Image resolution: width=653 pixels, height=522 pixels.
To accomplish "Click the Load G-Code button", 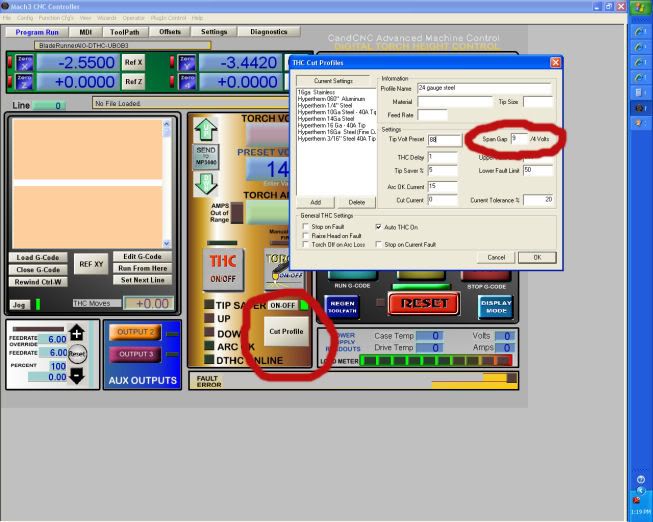I will (38, 257).
